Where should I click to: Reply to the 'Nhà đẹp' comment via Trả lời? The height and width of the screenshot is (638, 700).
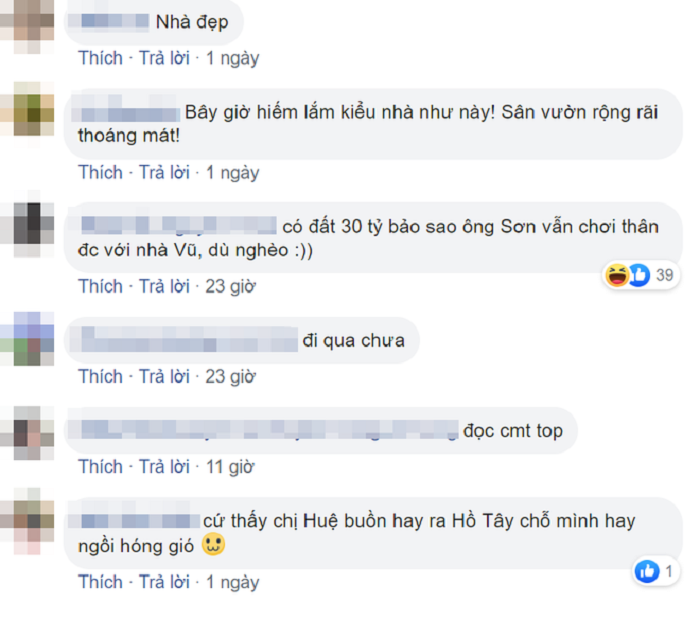click(x=164, y=58)
